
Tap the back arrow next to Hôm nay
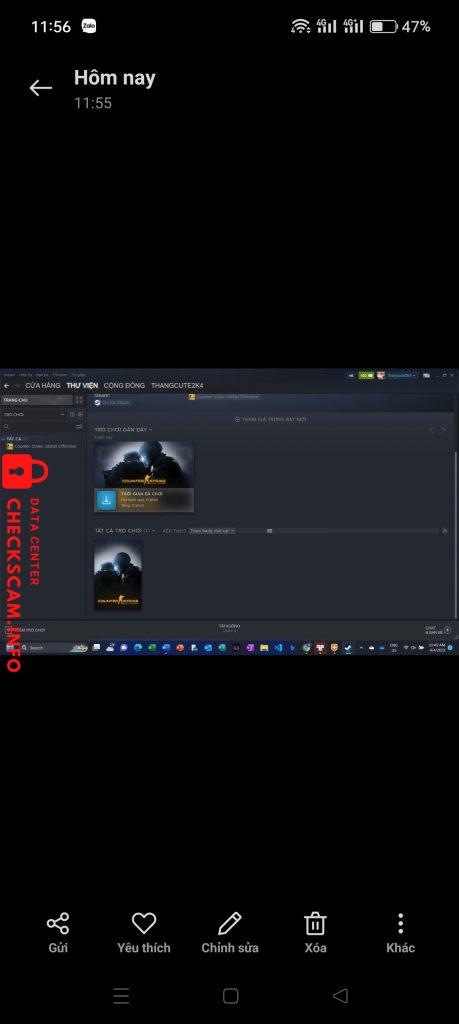point(40,88)
